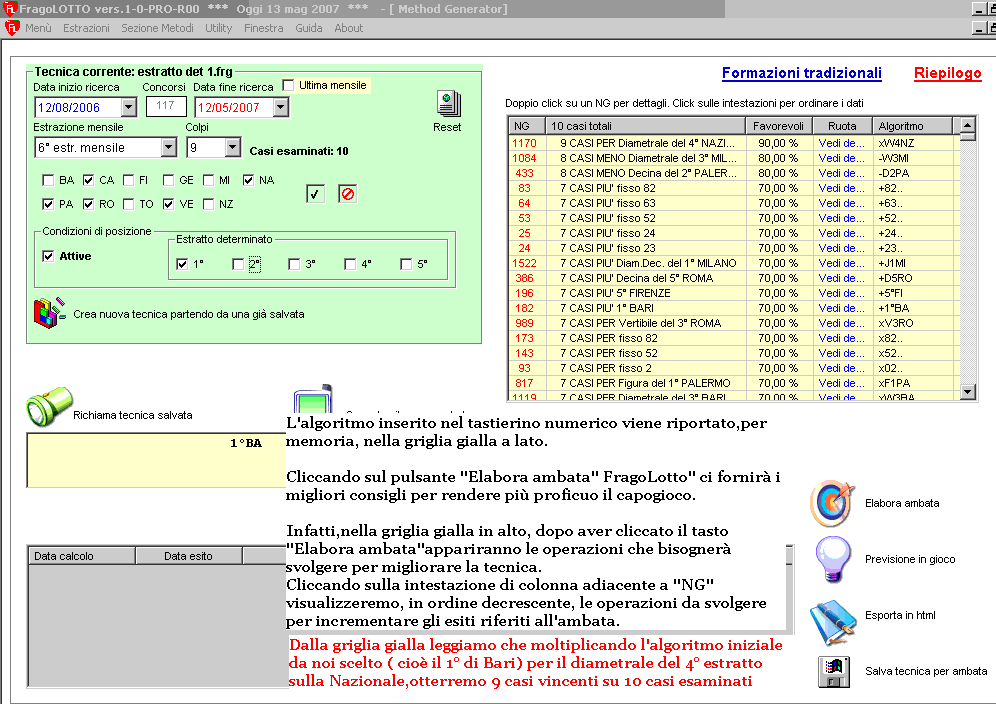Click the Formazioni tradizionali link
The width and height of the screenshot is (996, 704).
click(x=801, y=73)
